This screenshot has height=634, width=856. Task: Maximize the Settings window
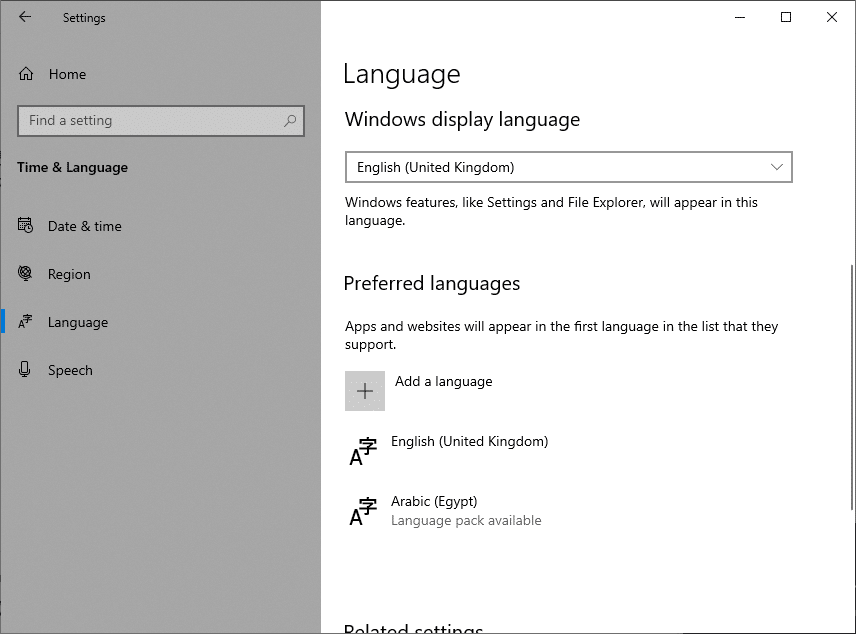pos(786,17)
